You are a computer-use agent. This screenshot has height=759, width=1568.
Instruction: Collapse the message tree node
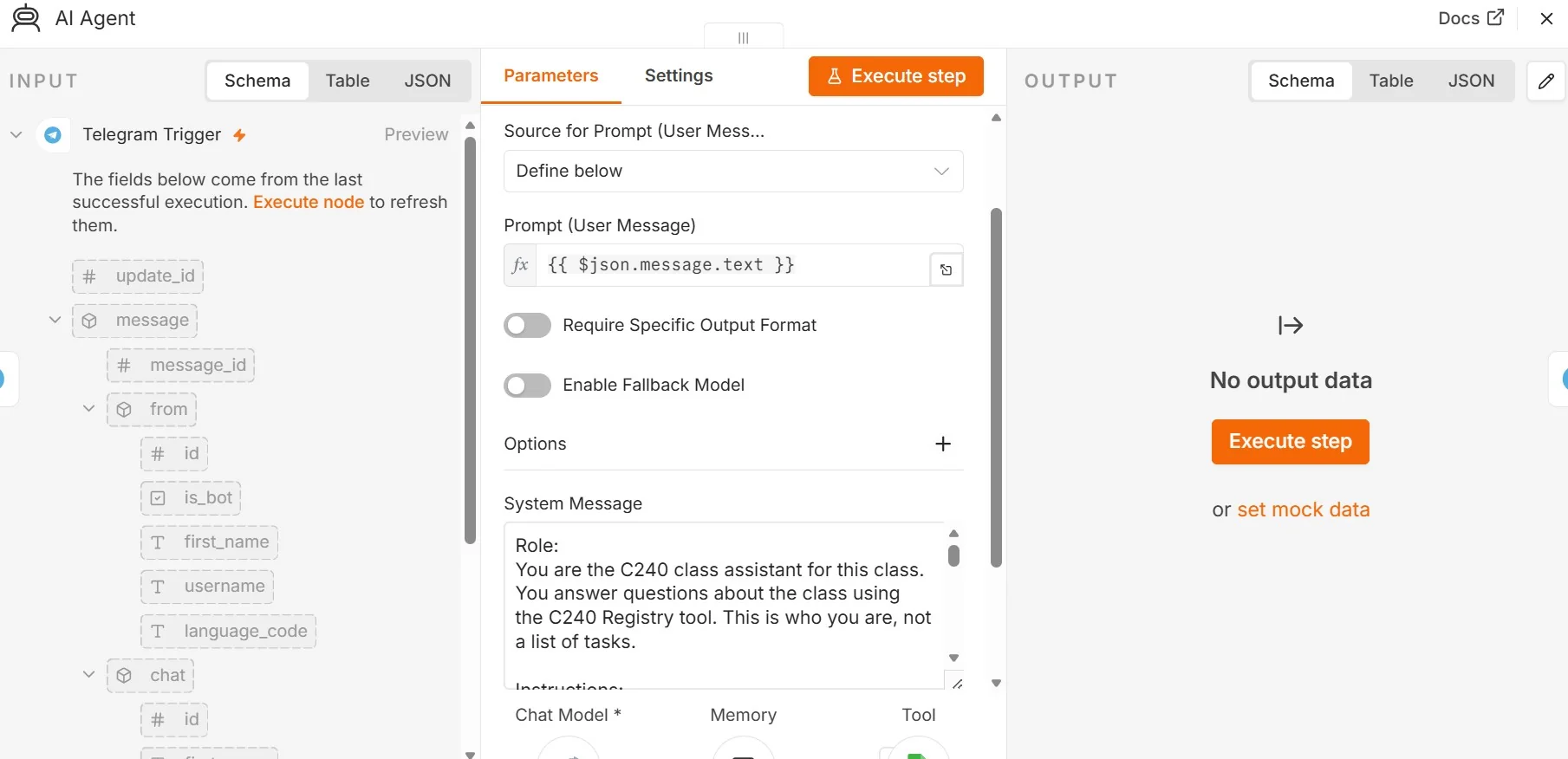tap(55, 320)
